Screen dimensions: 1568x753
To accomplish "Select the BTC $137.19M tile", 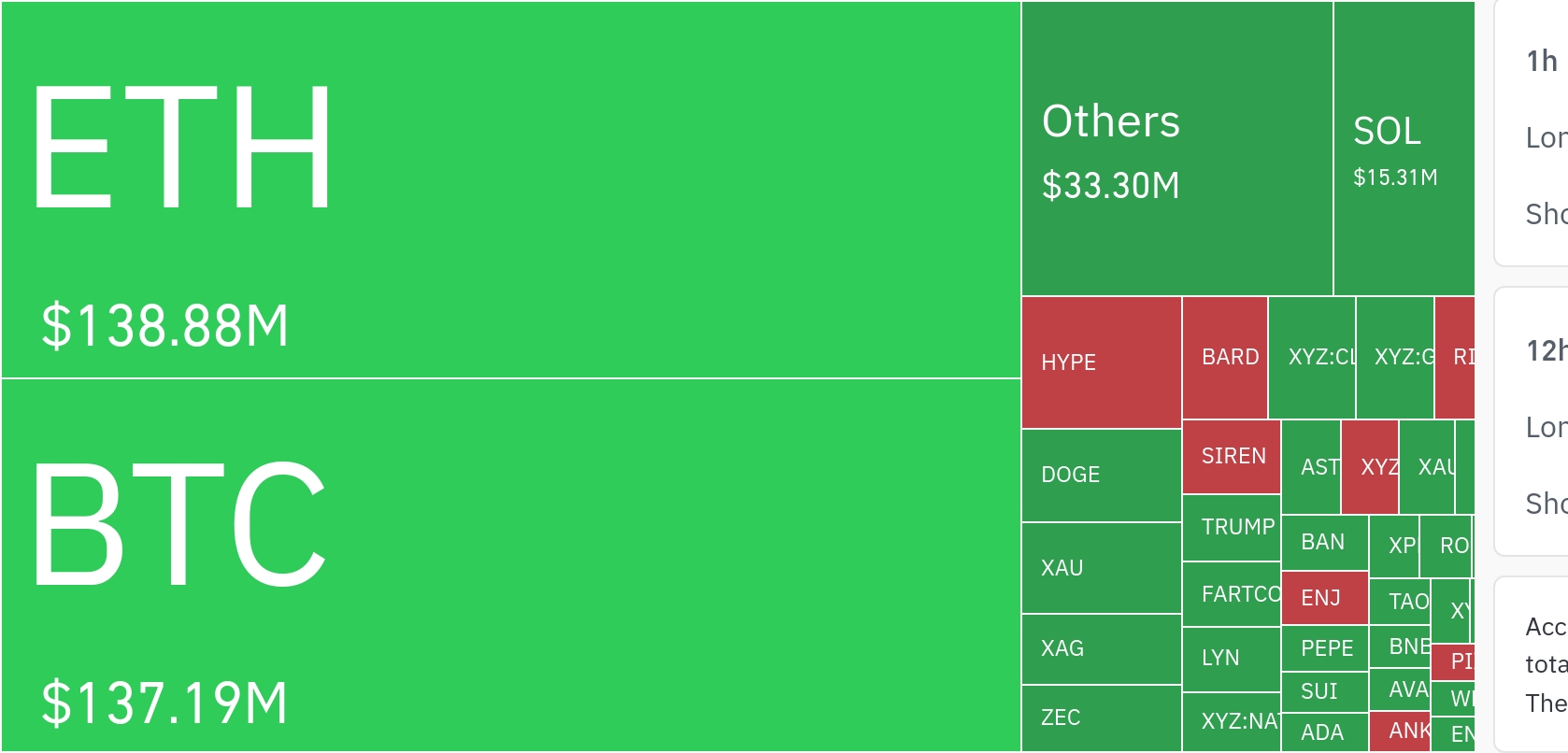I will (x=510, y=565).
